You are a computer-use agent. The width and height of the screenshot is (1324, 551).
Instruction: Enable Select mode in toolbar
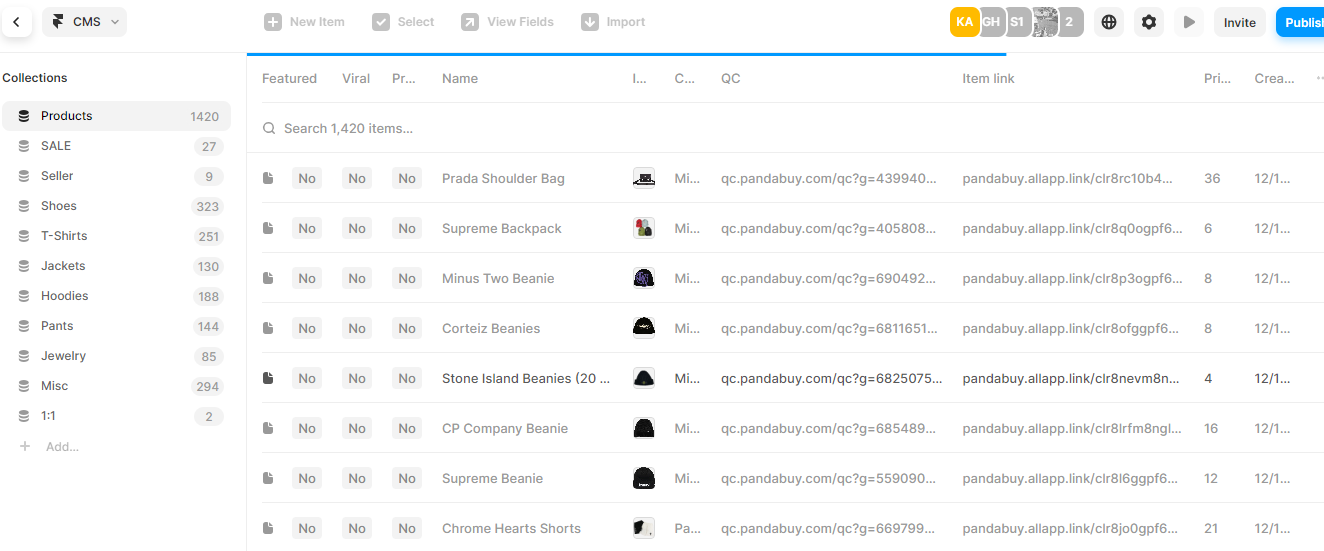404,22
